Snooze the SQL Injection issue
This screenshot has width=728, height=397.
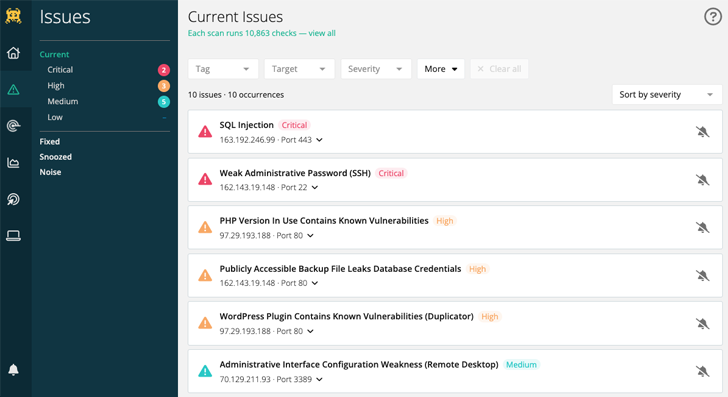pos(702,132)
